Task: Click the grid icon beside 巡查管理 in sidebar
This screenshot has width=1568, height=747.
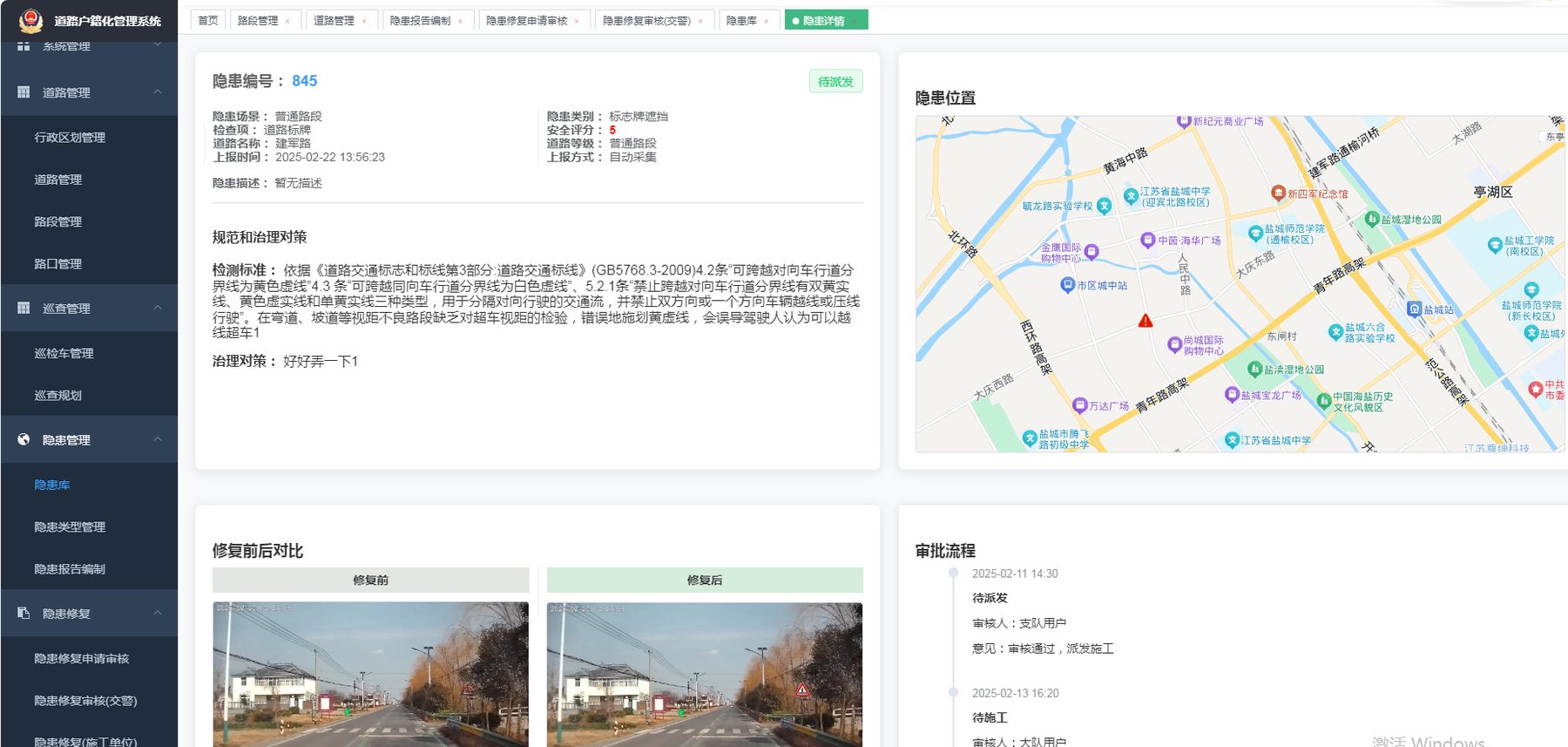Action: click(x=24, y=308)
